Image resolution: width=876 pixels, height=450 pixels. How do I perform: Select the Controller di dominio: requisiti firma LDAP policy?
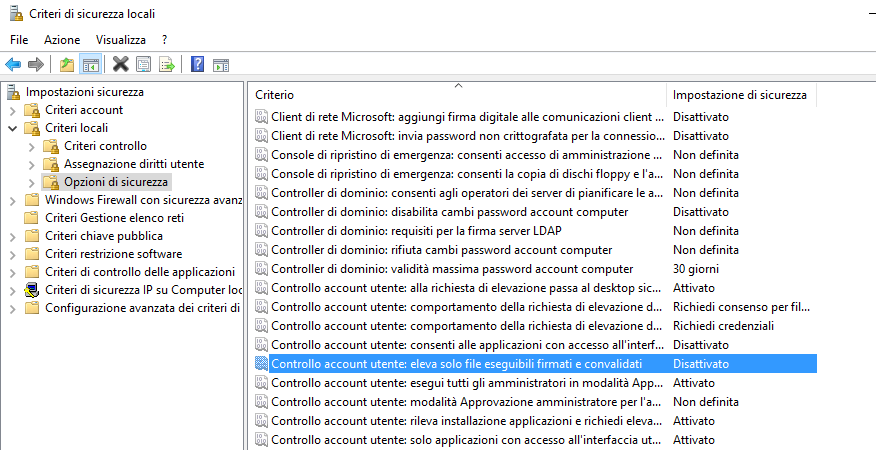coord(416,231)
